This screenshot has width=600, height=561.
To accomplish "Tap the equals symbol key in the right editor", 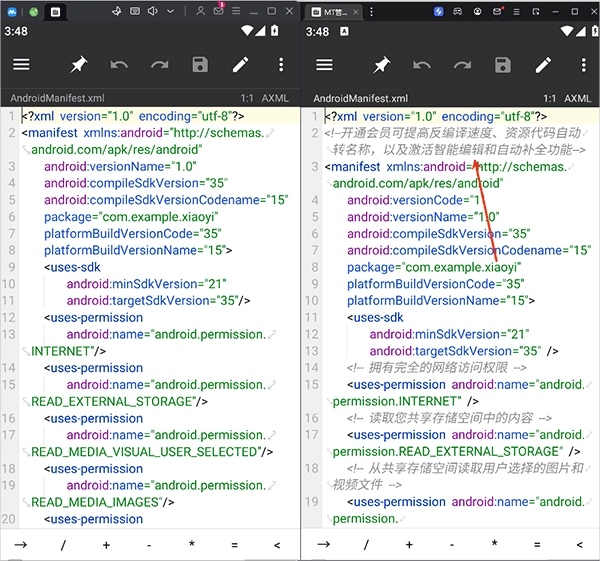I will click(537, 544).
